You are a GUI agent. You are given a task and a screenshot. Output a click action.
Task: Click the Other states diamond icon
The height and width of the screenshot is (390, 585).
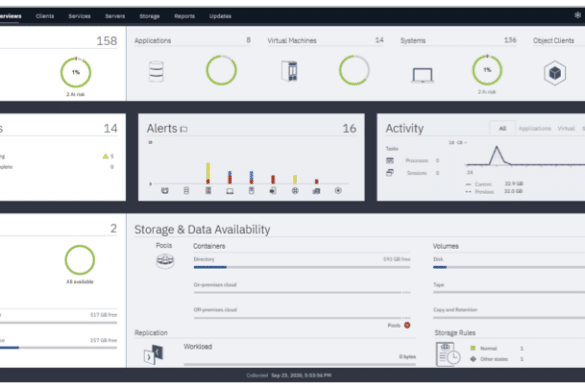(x=473, y=359)
